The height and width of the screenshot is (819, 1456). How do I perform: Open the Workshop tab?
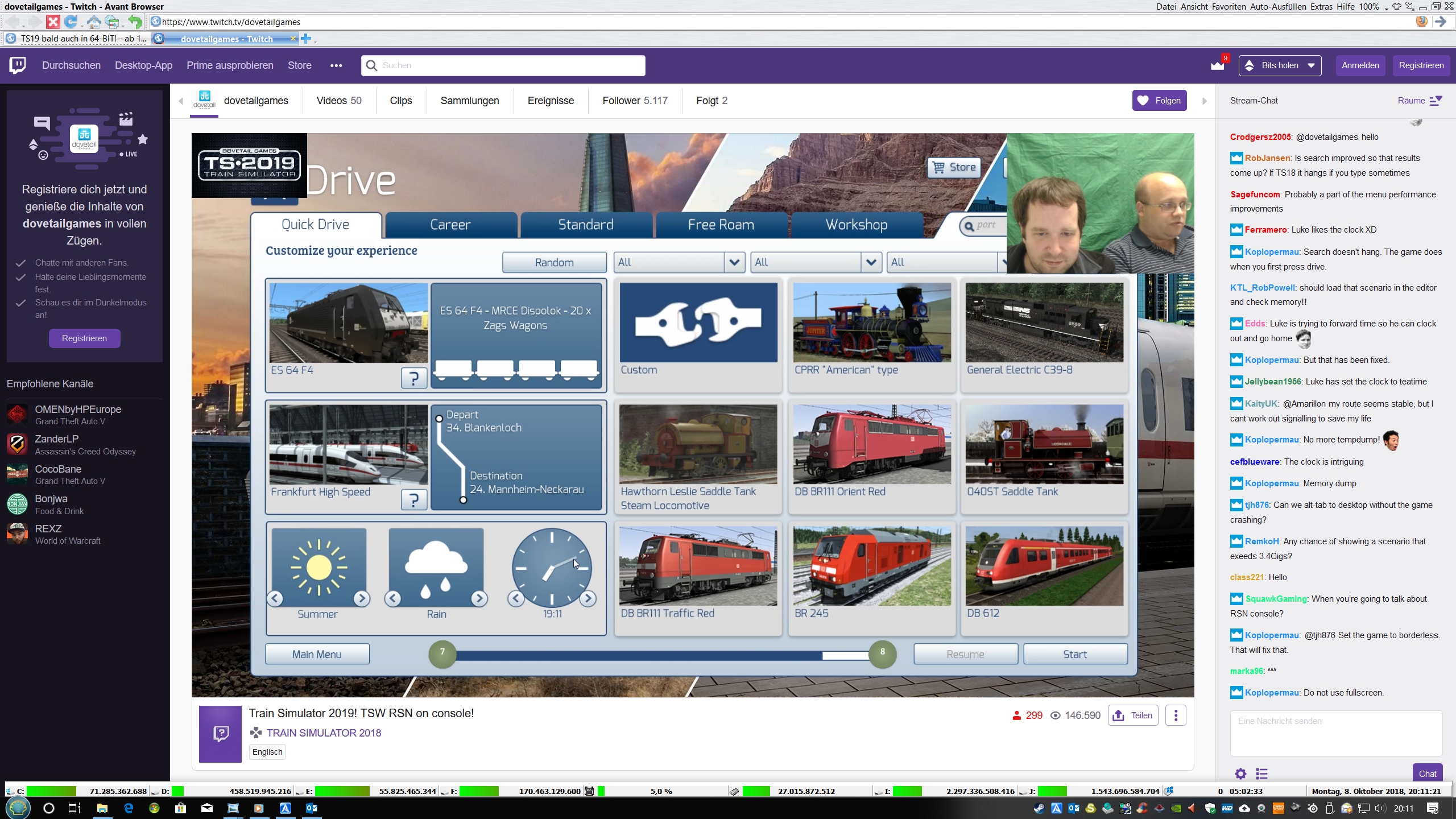[x=857, y=225]
